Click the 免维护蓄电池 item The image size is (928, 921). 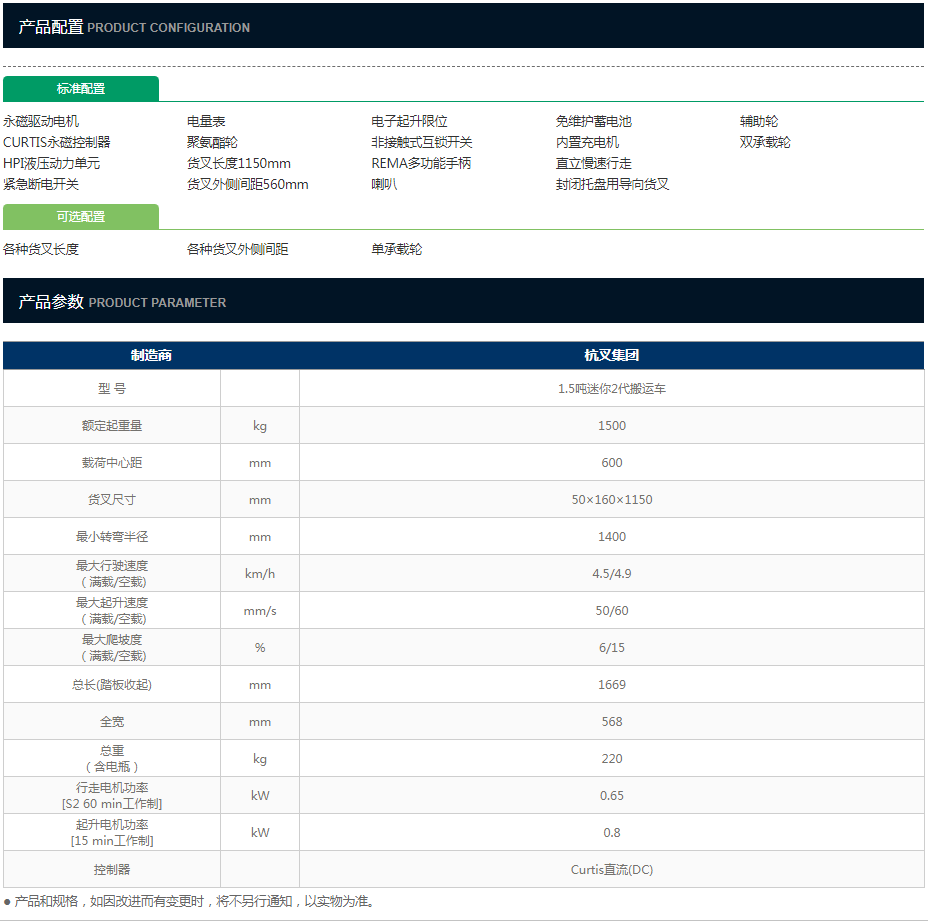594,121
